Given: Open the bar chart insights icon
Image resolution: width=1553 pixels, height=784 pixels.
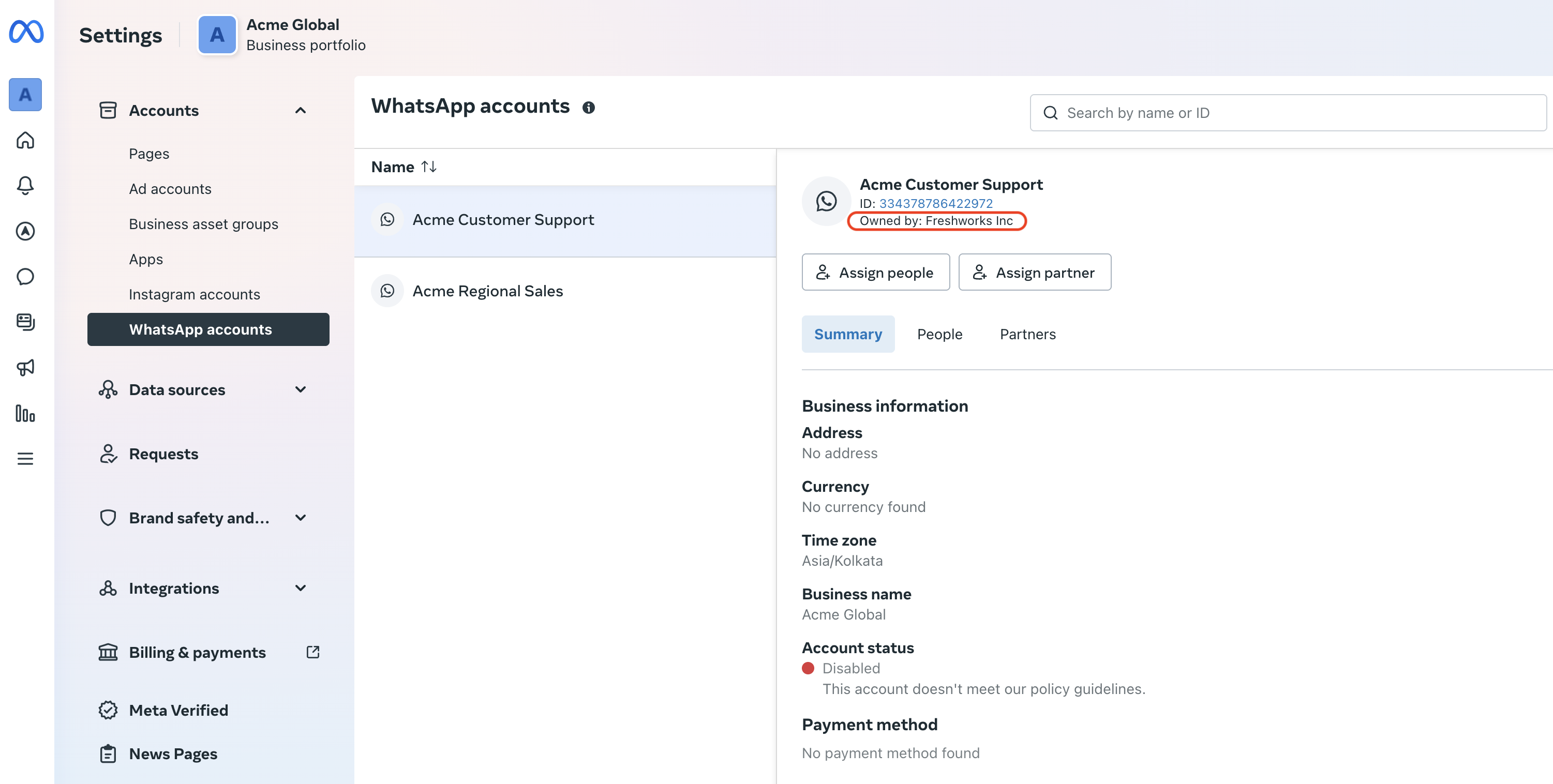Looking at the screenshot, I should coord(25,413).
